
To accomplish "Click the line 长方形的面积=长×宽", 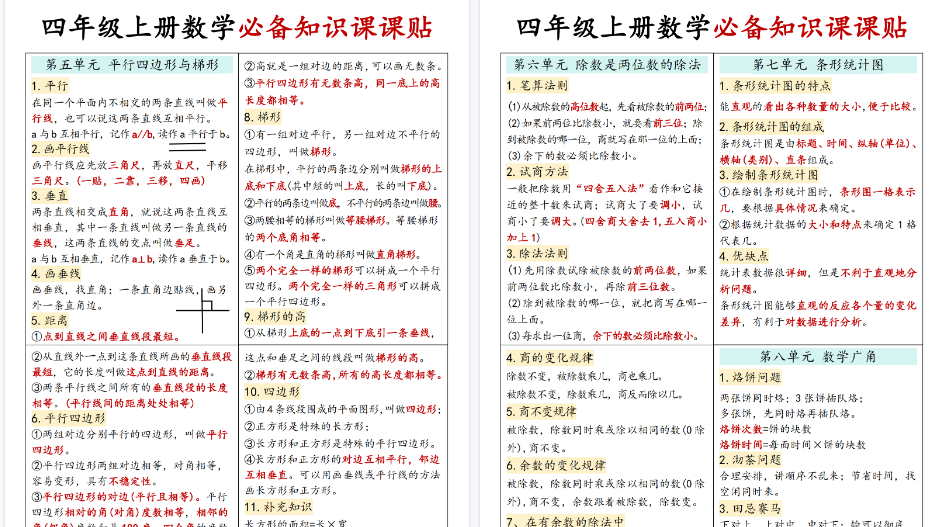I will coord(296,523).
